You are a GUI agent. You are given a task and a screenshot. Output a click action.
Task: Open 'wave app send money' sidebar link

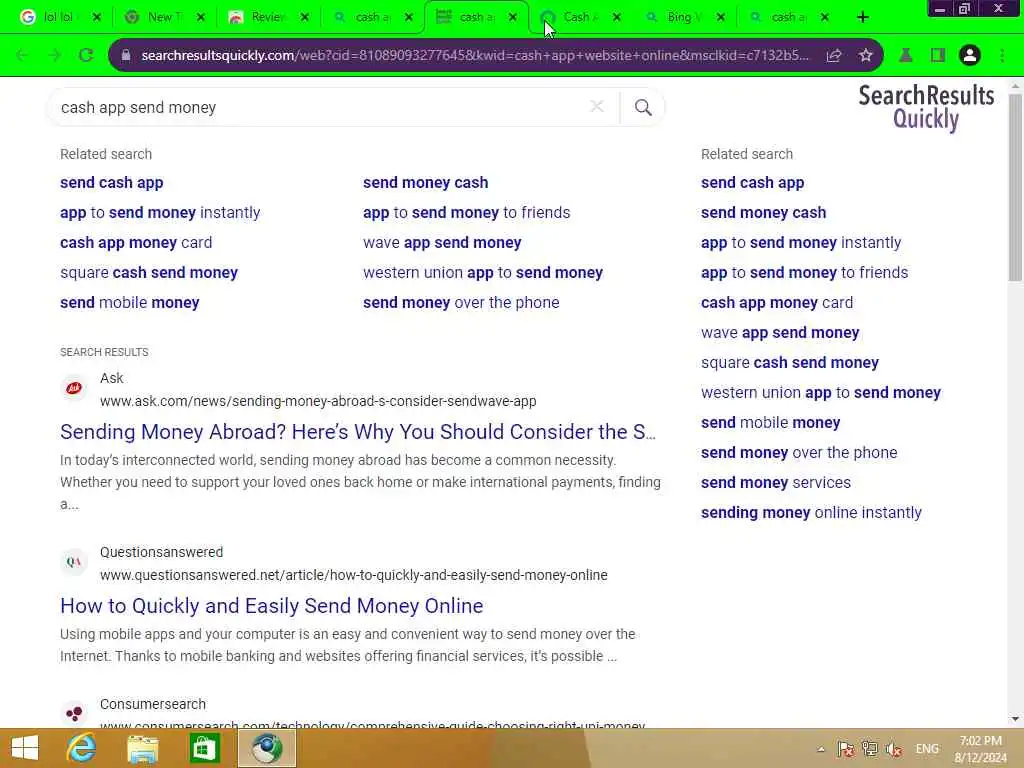coord(780,333)
